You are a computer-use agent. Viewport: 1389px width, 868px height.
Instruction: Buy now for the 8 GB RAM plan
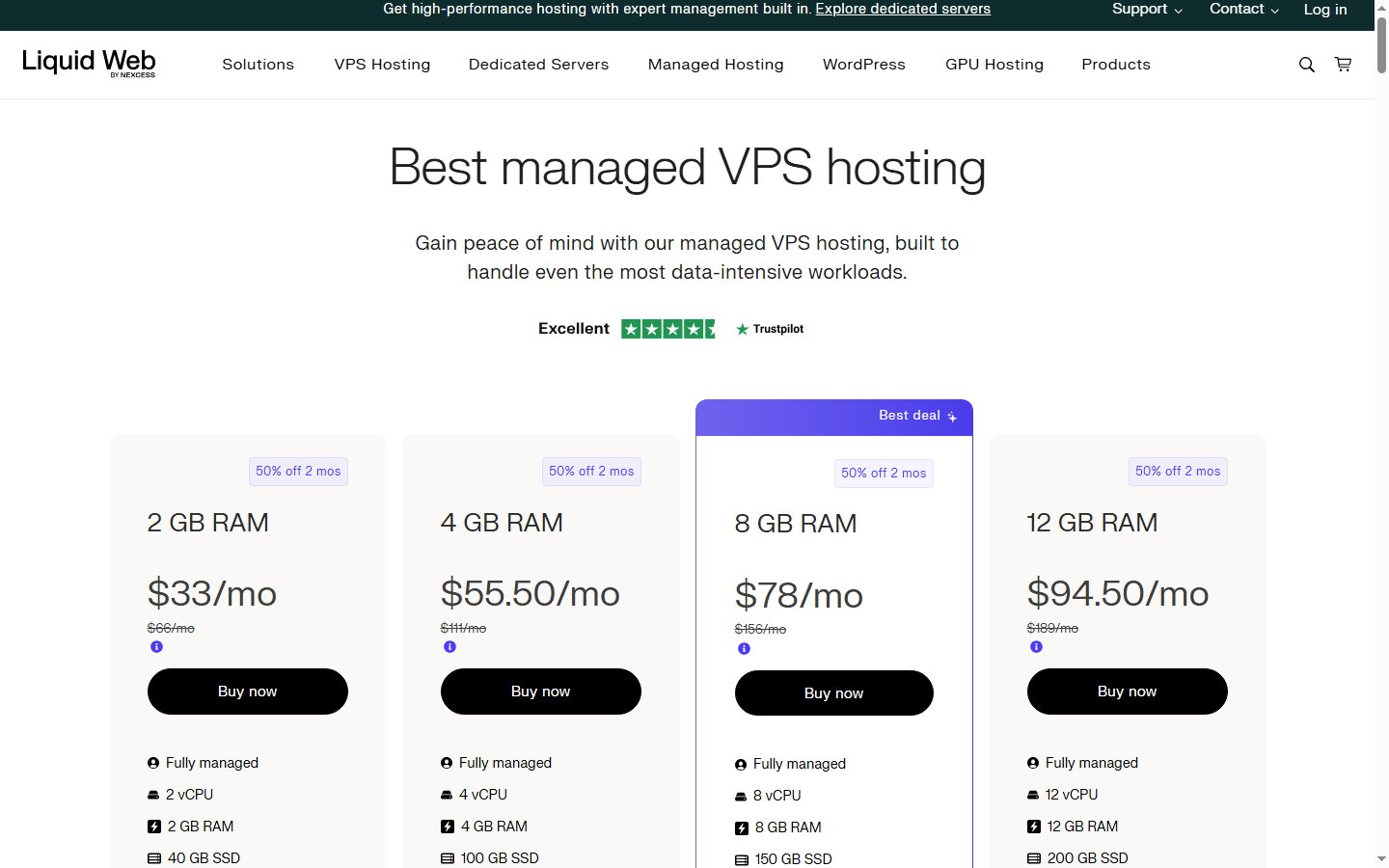pos(834,693)
